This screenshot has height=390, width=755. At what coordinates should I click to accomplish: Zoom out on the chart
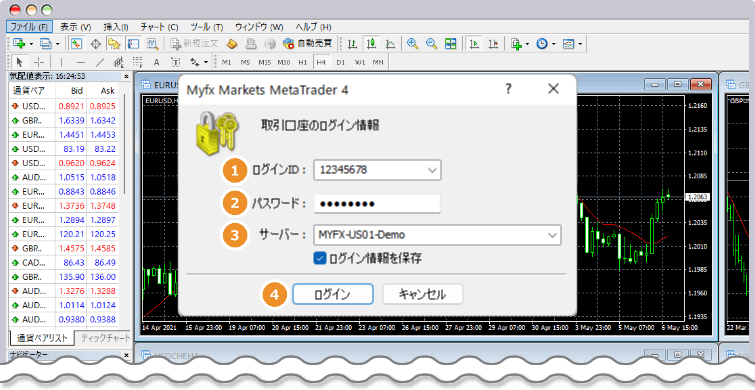click(x=431, y=44)
